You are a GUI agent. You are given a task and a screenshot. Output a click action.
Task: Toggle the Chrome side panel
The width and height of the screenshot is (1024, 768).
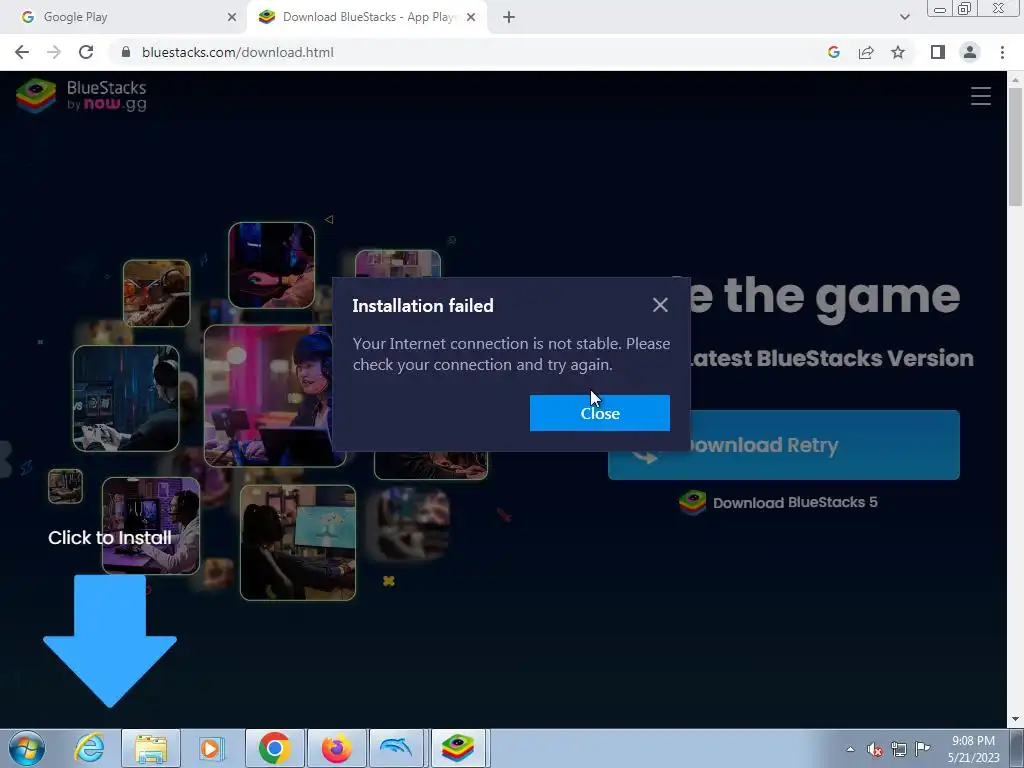coord(938,52)
